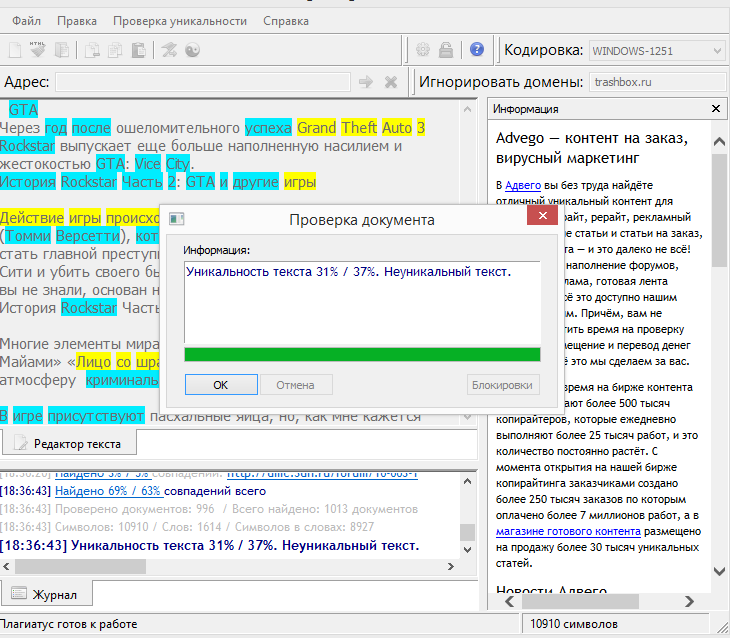
Task: Focus the Игнорировать домены field
Action: point(658,82)
